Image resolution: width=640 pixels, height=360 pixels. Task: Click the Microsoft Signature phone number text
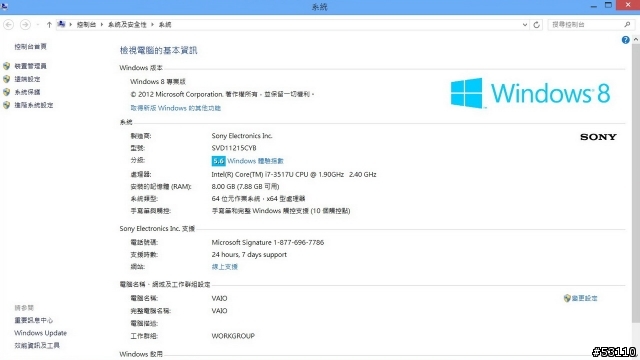pos(268,242)
